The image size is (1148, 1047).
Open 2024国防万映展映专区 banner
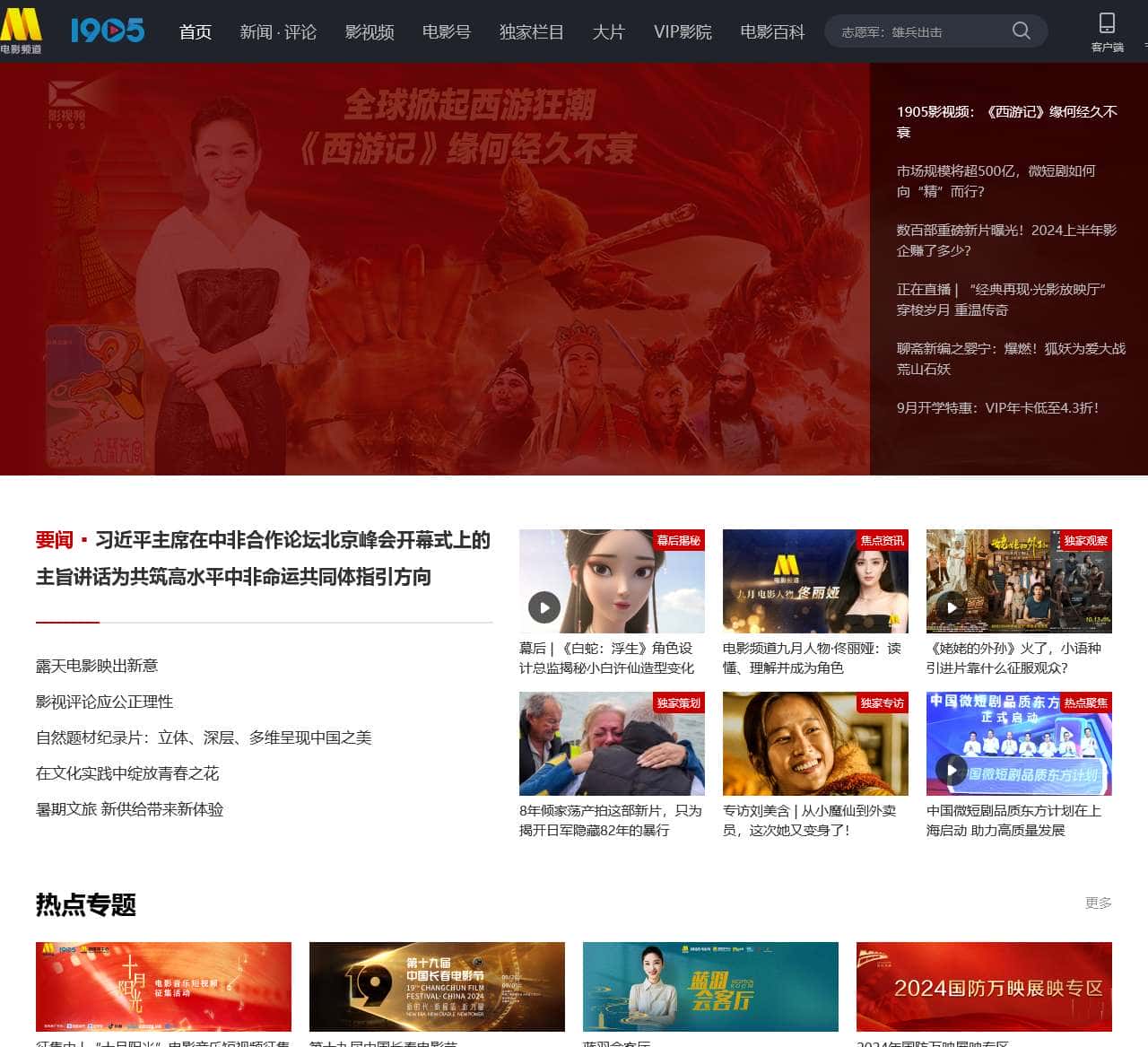[x=984, y=987]
